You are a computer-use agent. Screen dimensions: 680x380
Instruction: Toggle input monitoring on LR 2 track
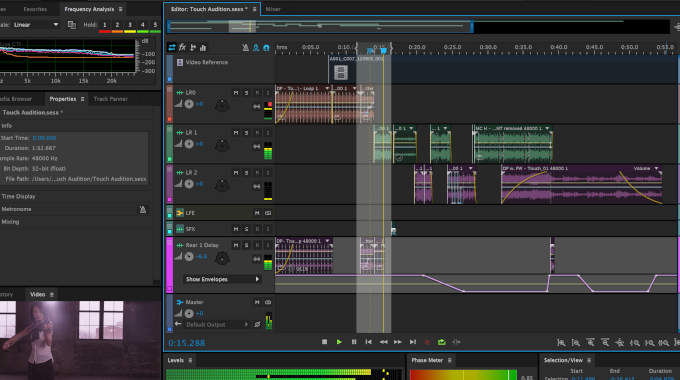coord(268,172)
